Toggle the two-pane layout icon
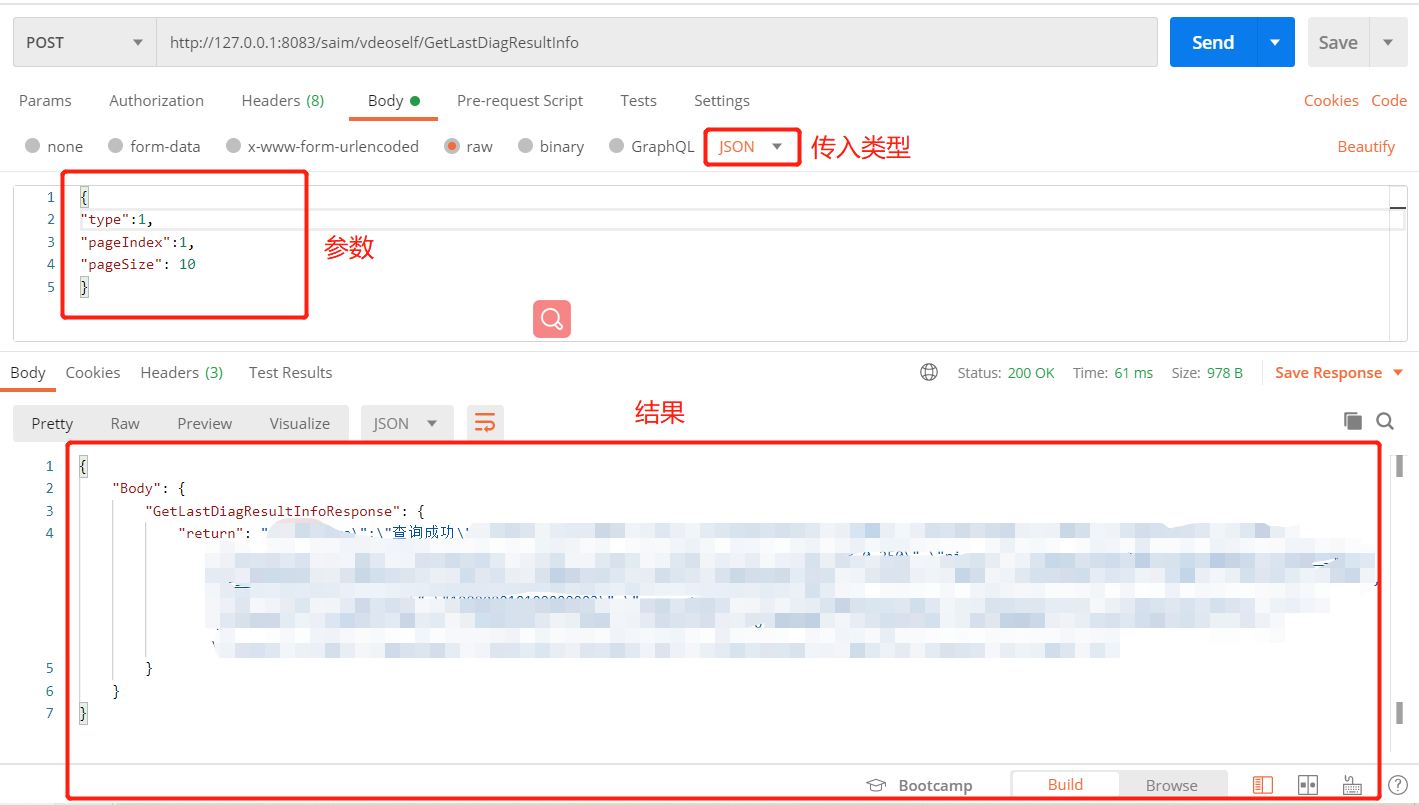Screen dimensions: 1419x805 (x=1263, y=784)
